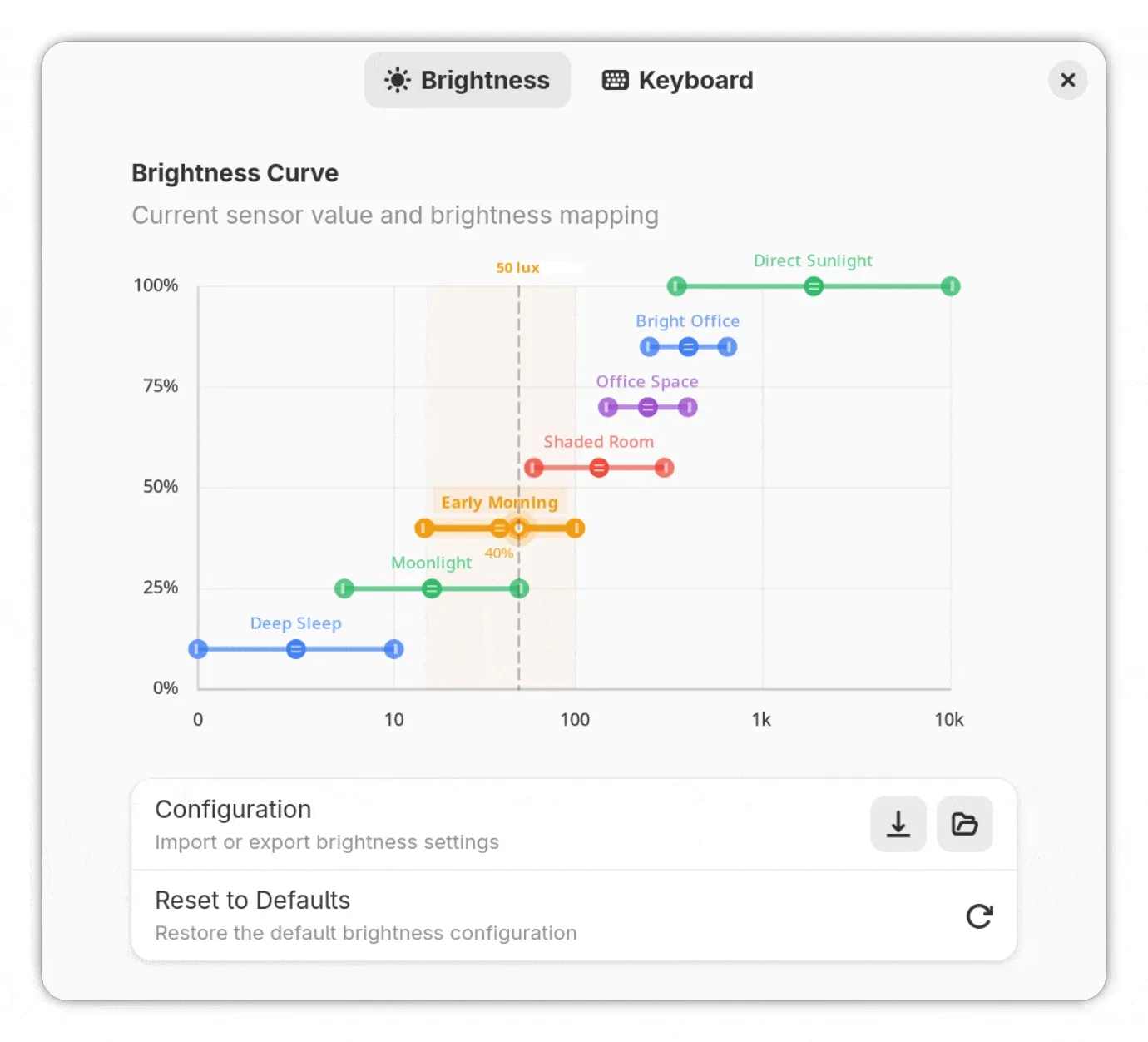Click Shaded Room center handle
The image size is (1148, 1042).
(x=599, y=468)
